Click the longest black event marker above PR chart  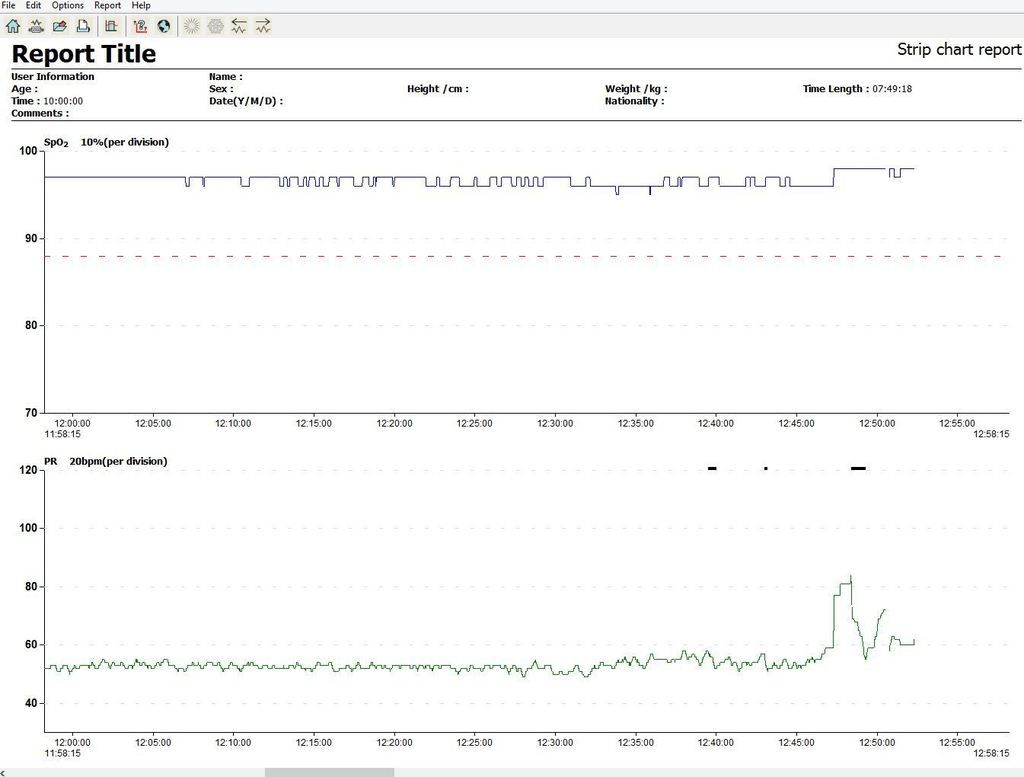coord(858,468)
